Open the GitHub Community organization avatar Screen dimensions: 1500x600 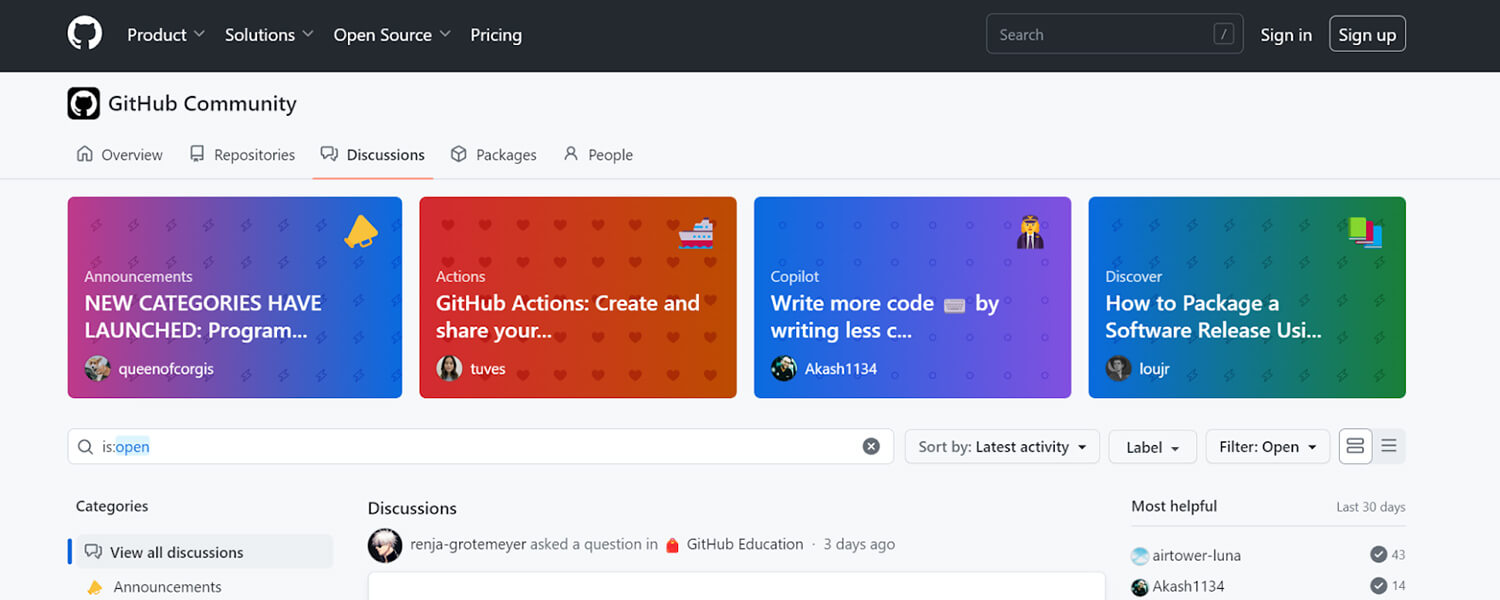(x=84, y=103)
